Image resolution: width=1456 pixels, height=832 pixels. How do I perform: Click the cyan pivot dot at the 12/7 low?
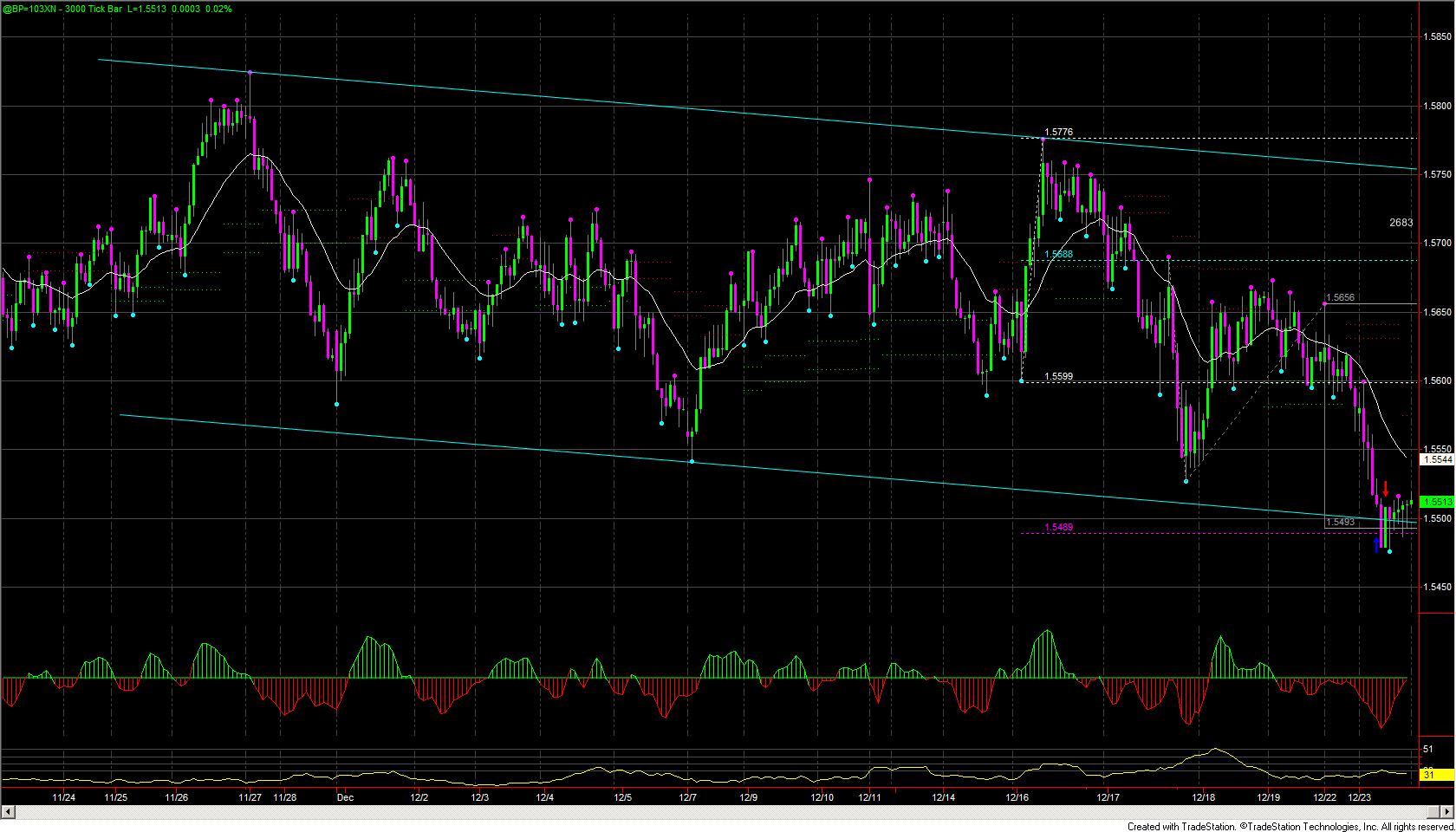pos(692,461)
